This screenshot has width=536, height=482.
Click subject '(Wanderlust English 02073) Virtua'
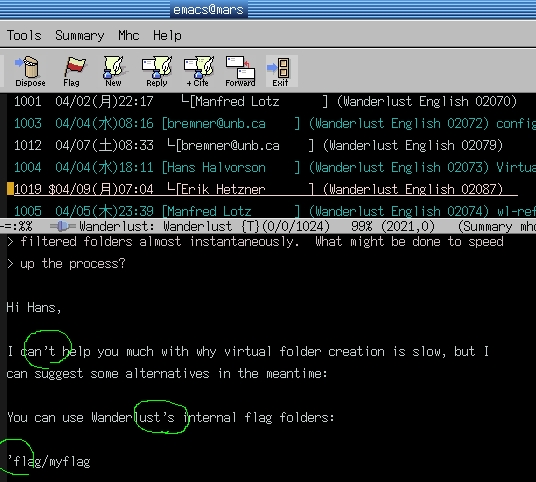click(x=422, y=167)
